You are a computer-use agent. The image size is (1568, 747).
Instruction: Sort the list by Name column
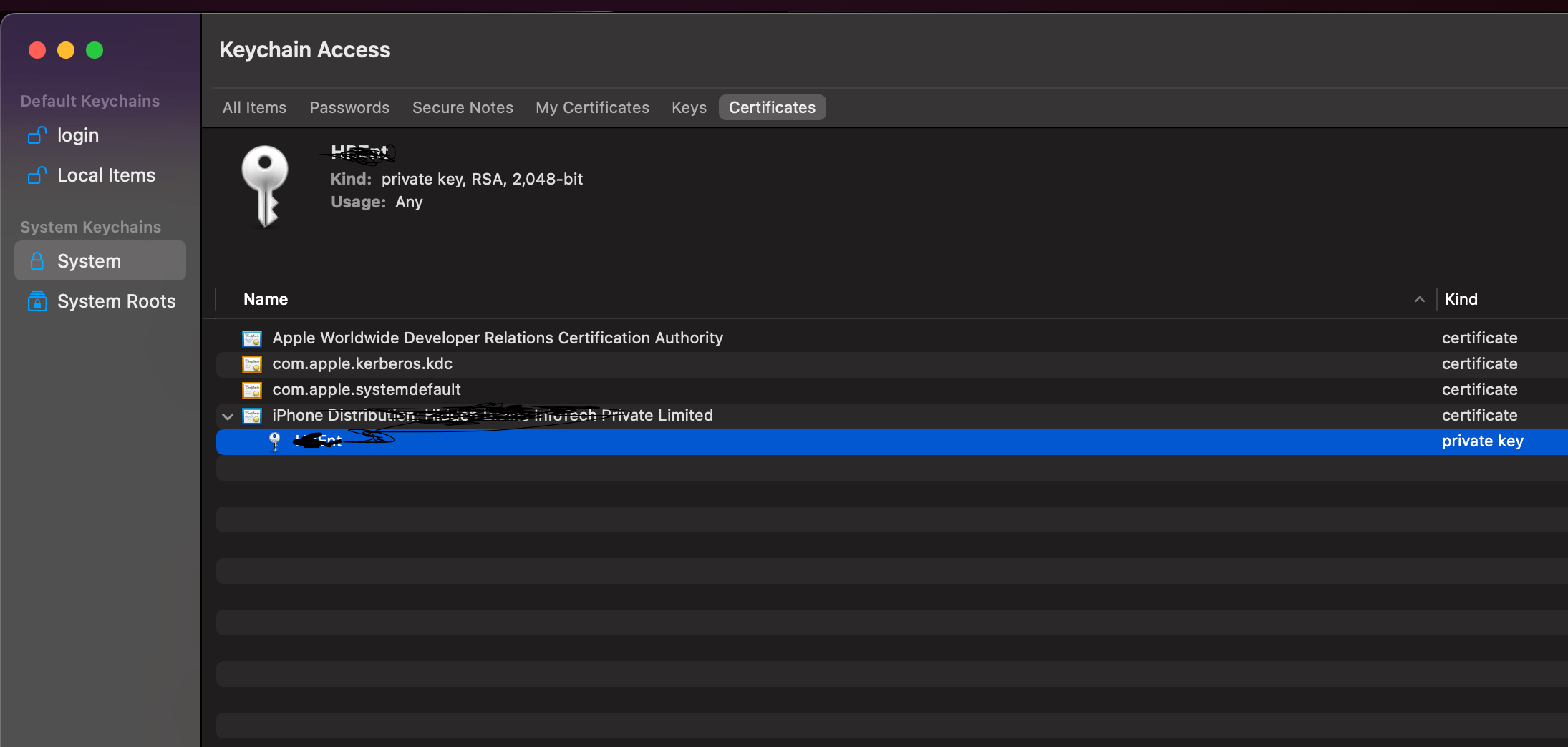click(x=266, y=300)
